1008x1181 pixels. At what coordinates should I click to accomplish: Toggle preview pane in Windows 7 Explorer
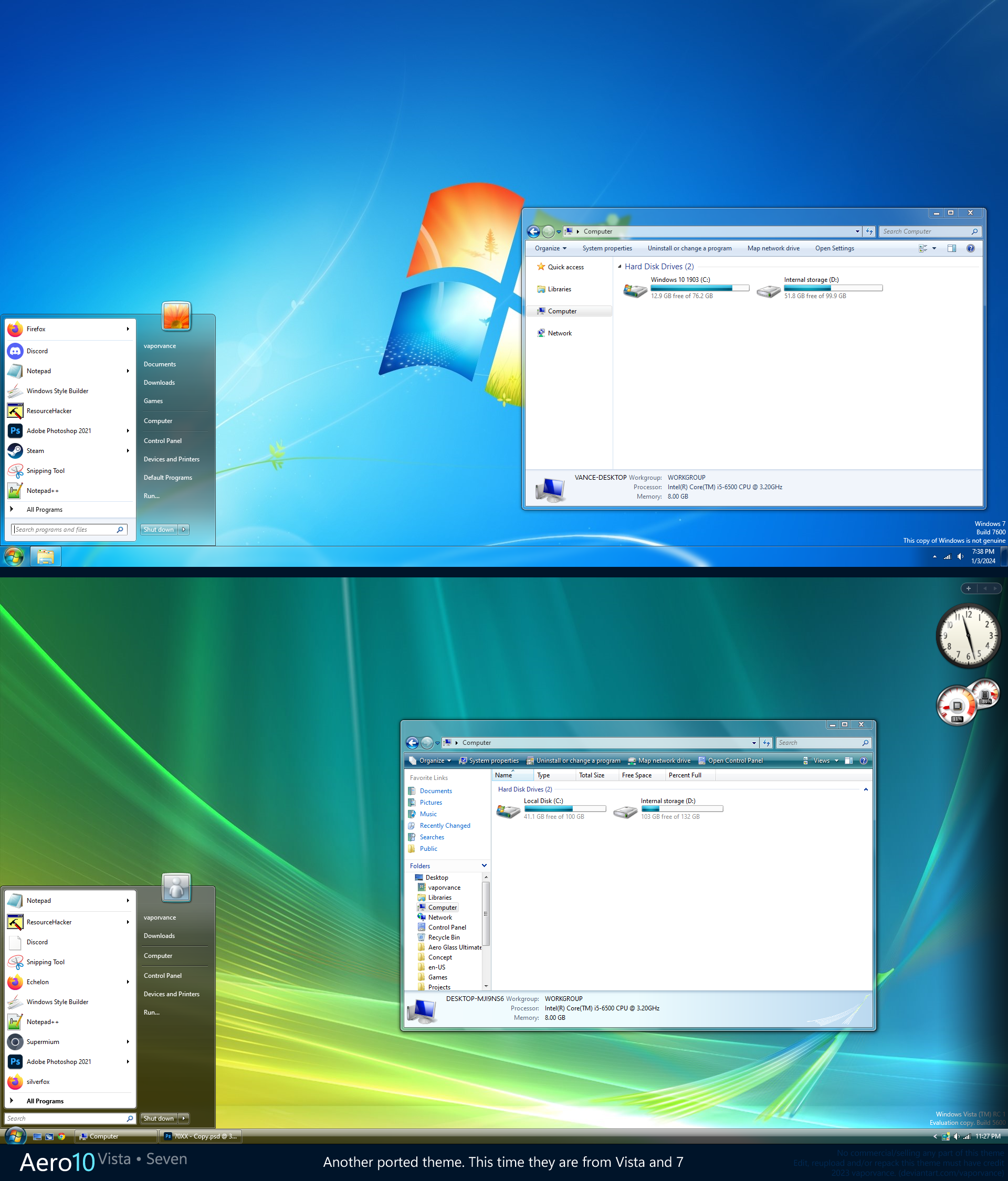coord(951,248)
